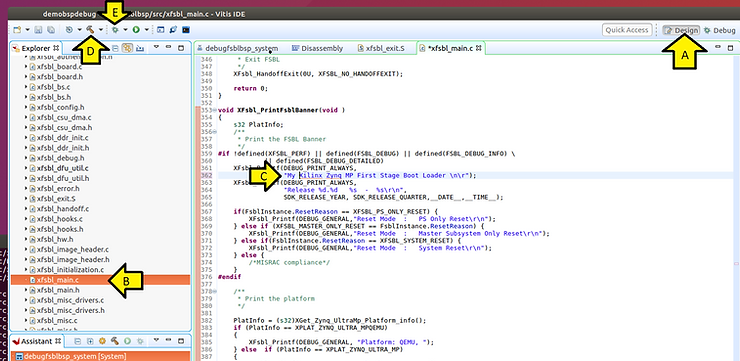Switch to the Debug perspective
This screenshot has width=740, height=361.
click(x=720, y=30)
